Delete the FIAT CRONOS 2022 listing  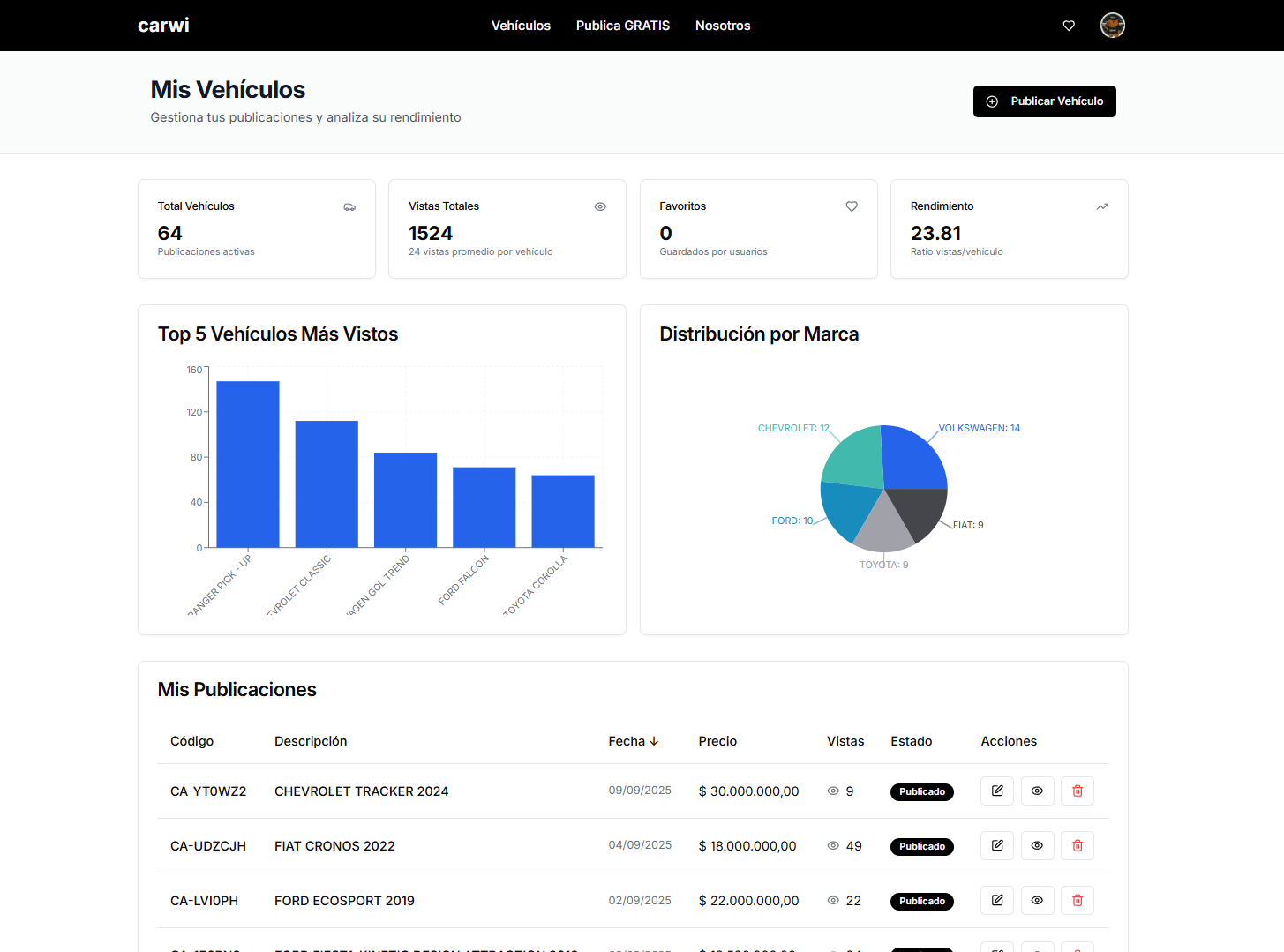[x=1078, y=846]
